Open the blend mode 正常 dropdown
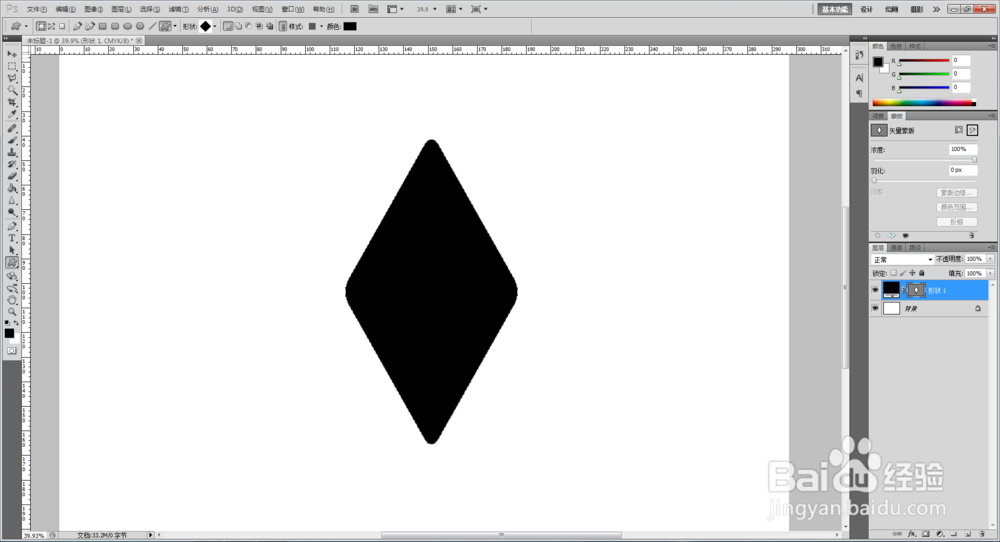1000x542 pixels. pyautogui.click(x=902, y=260)
